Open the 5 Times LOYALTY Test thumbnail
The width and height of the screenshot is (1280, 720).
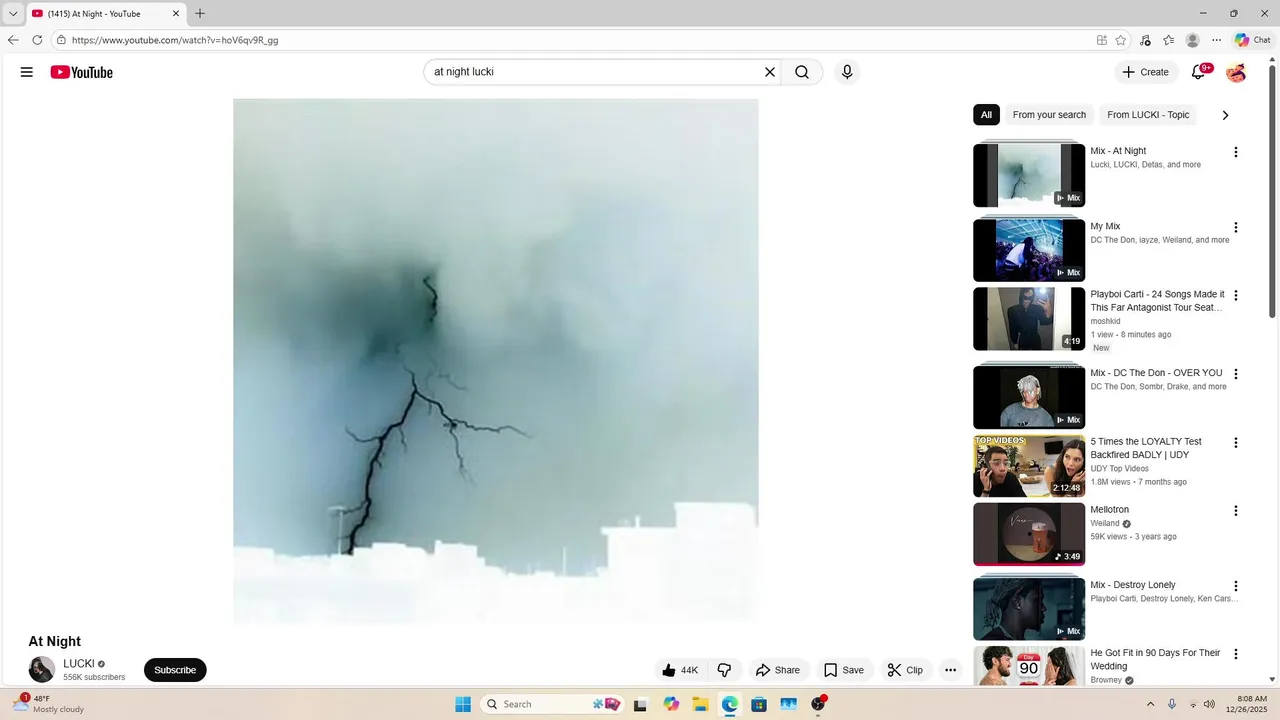(x=1029, y=465)
